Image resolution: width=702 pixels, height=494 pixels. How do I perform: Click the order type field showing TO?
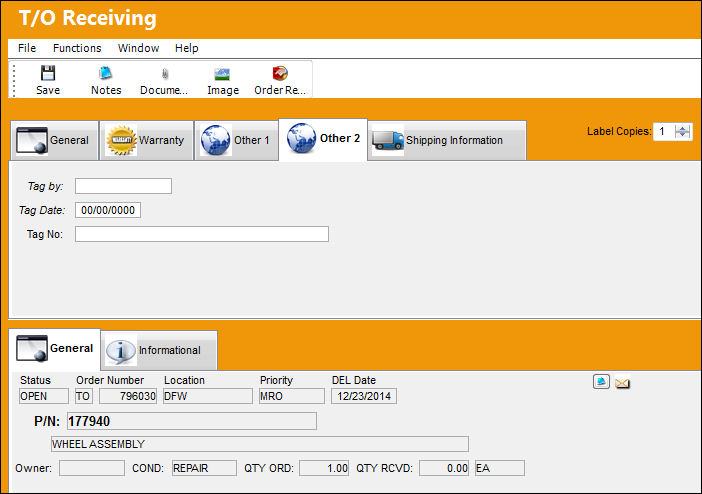[x=84, y=396]
